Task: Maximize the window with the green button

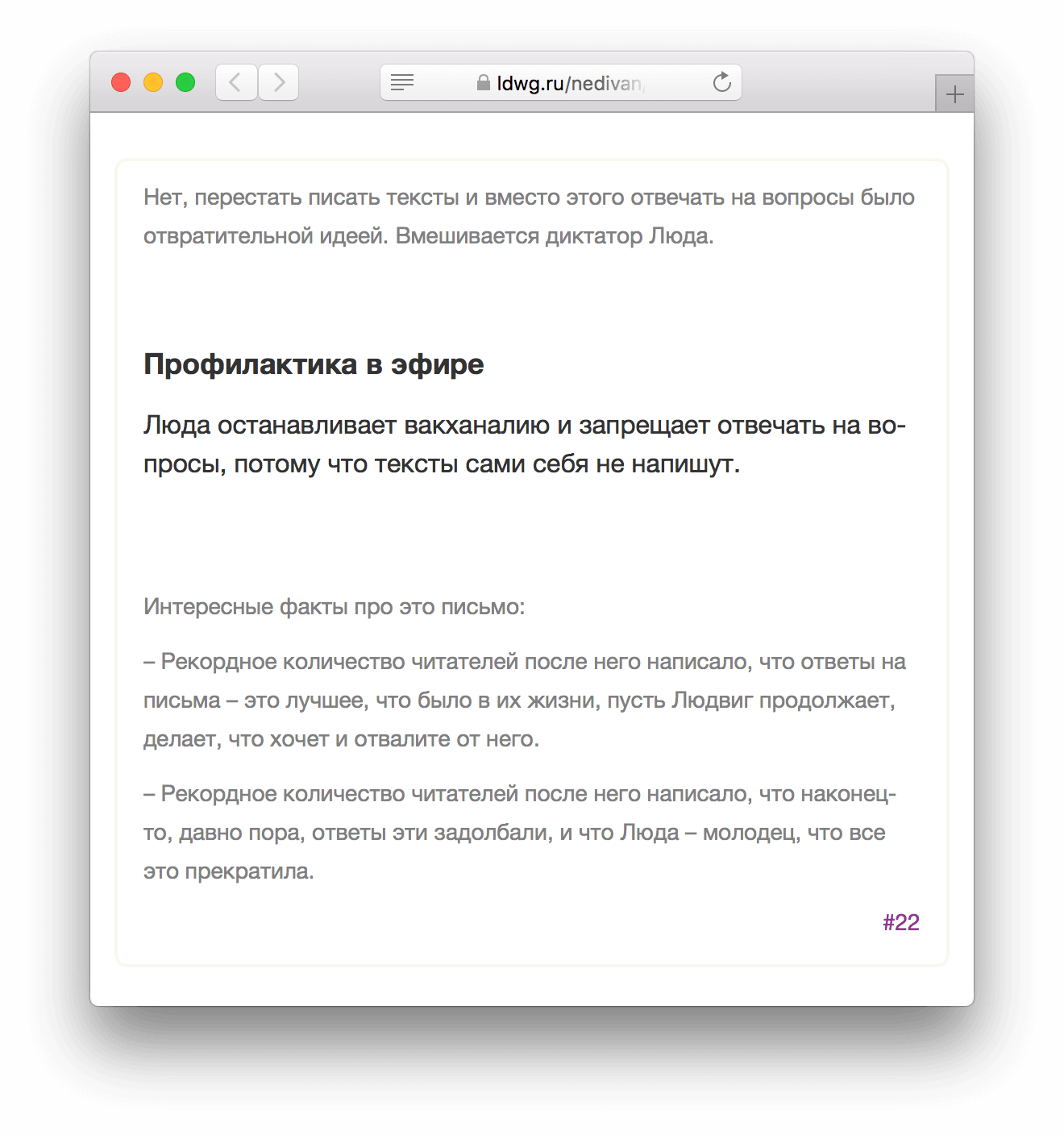Action: pos(185,82)
